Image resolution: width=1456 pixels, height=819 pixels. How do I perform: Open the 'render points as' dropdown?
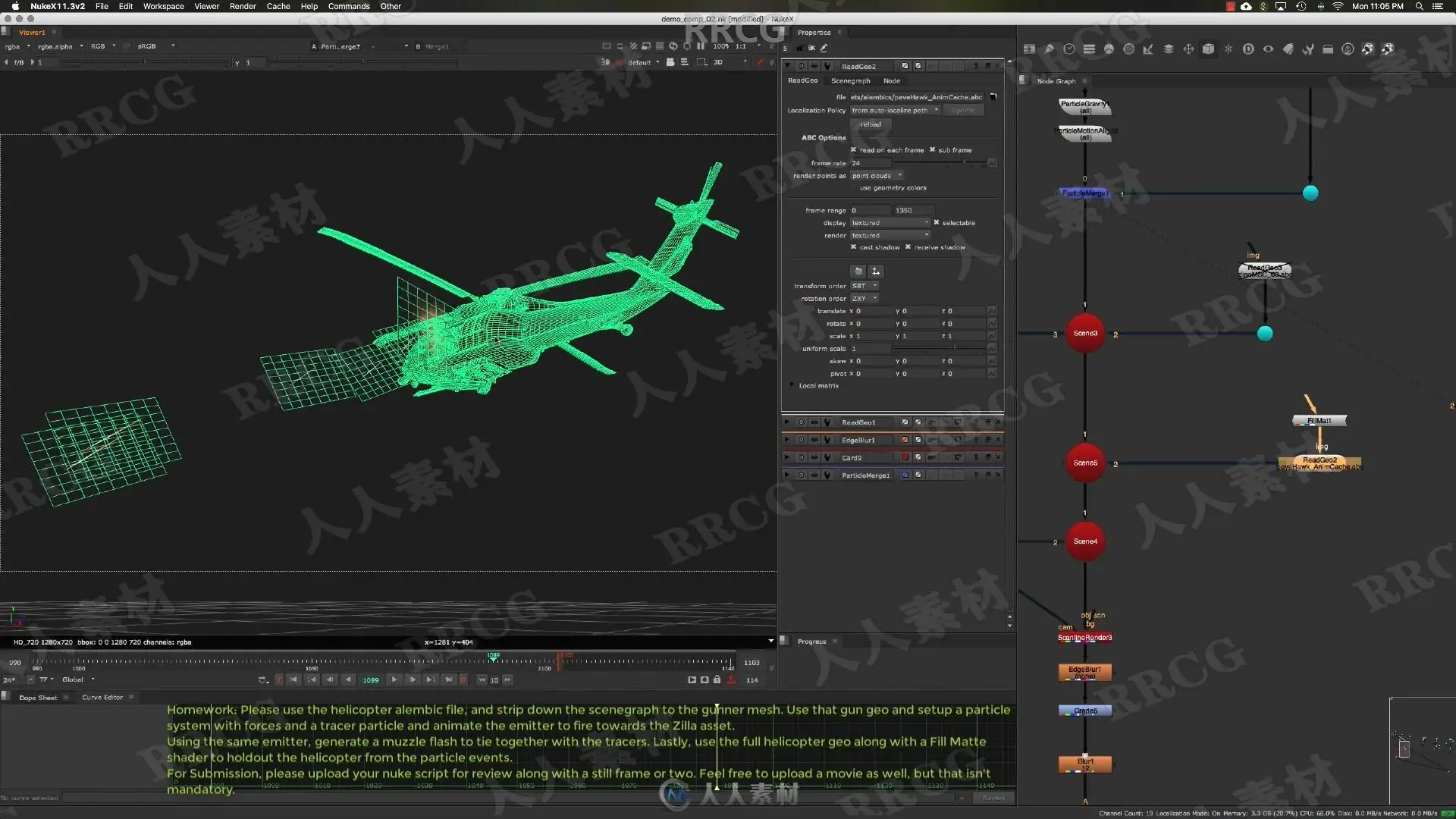click(x=877, y=176)
